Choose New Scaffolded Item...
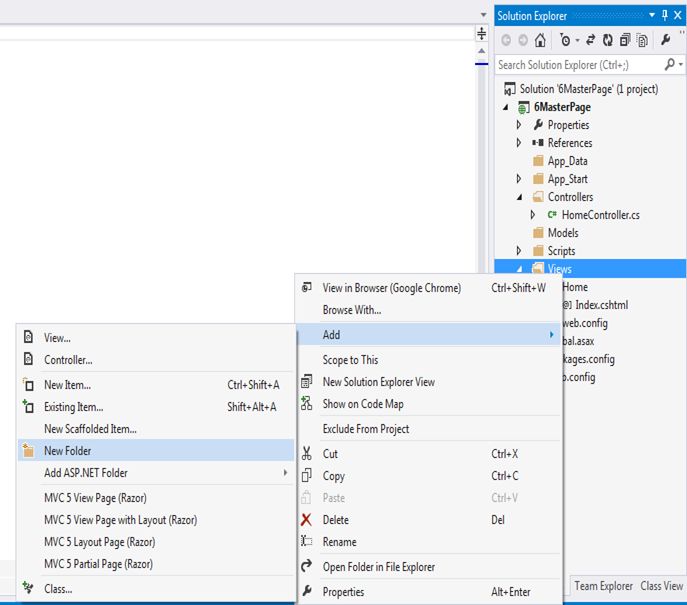This screenshot has width=687, height=605. coord(156,428)
